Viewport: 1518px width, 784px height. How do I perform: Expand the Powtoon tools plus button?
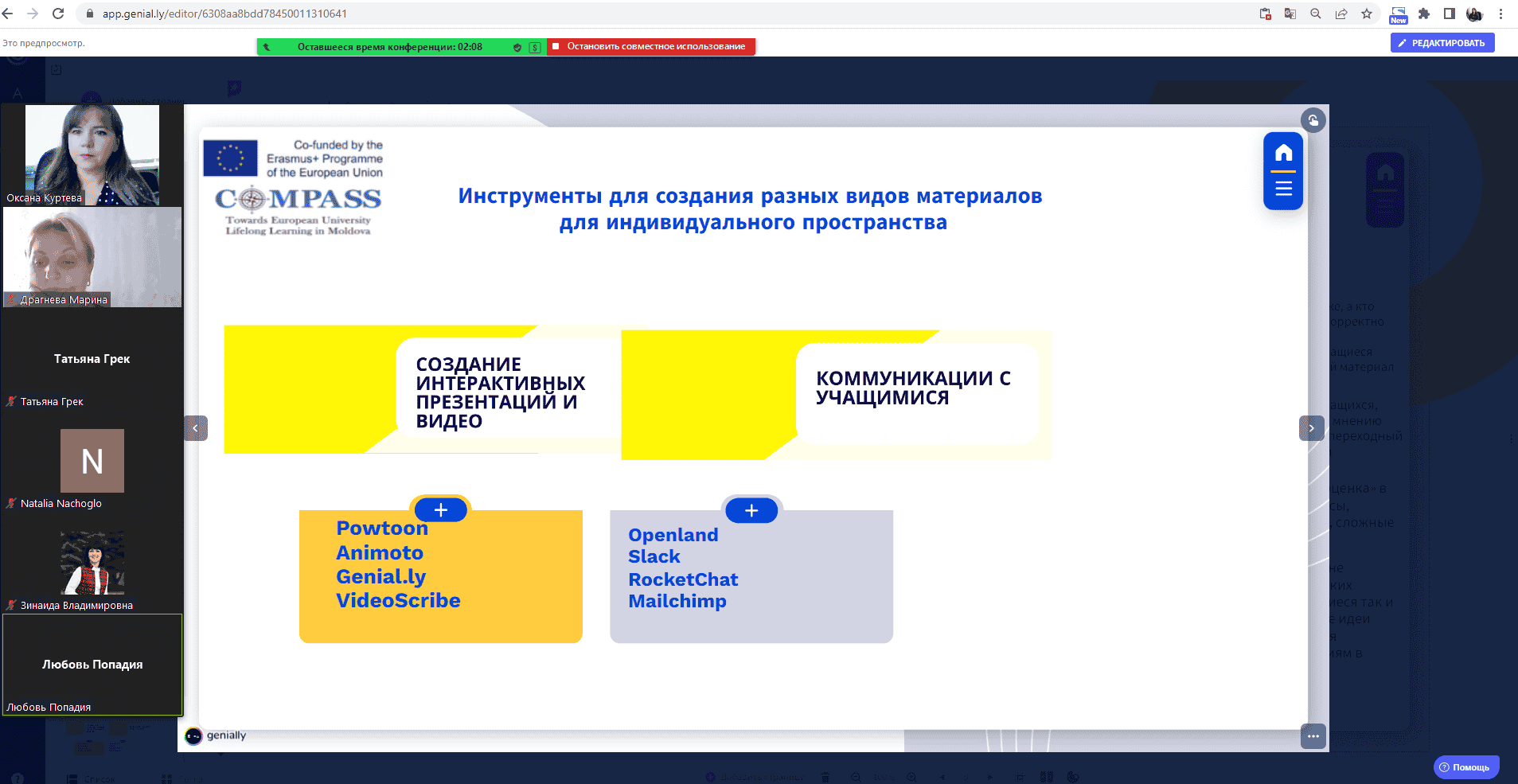441,510
